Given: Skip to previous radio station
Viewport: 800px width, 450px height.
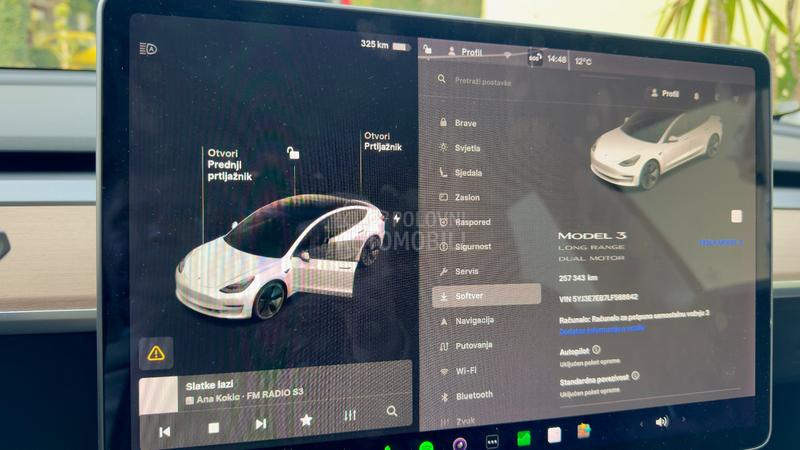Looking at the screenshot, I should [x=164, y=432].
